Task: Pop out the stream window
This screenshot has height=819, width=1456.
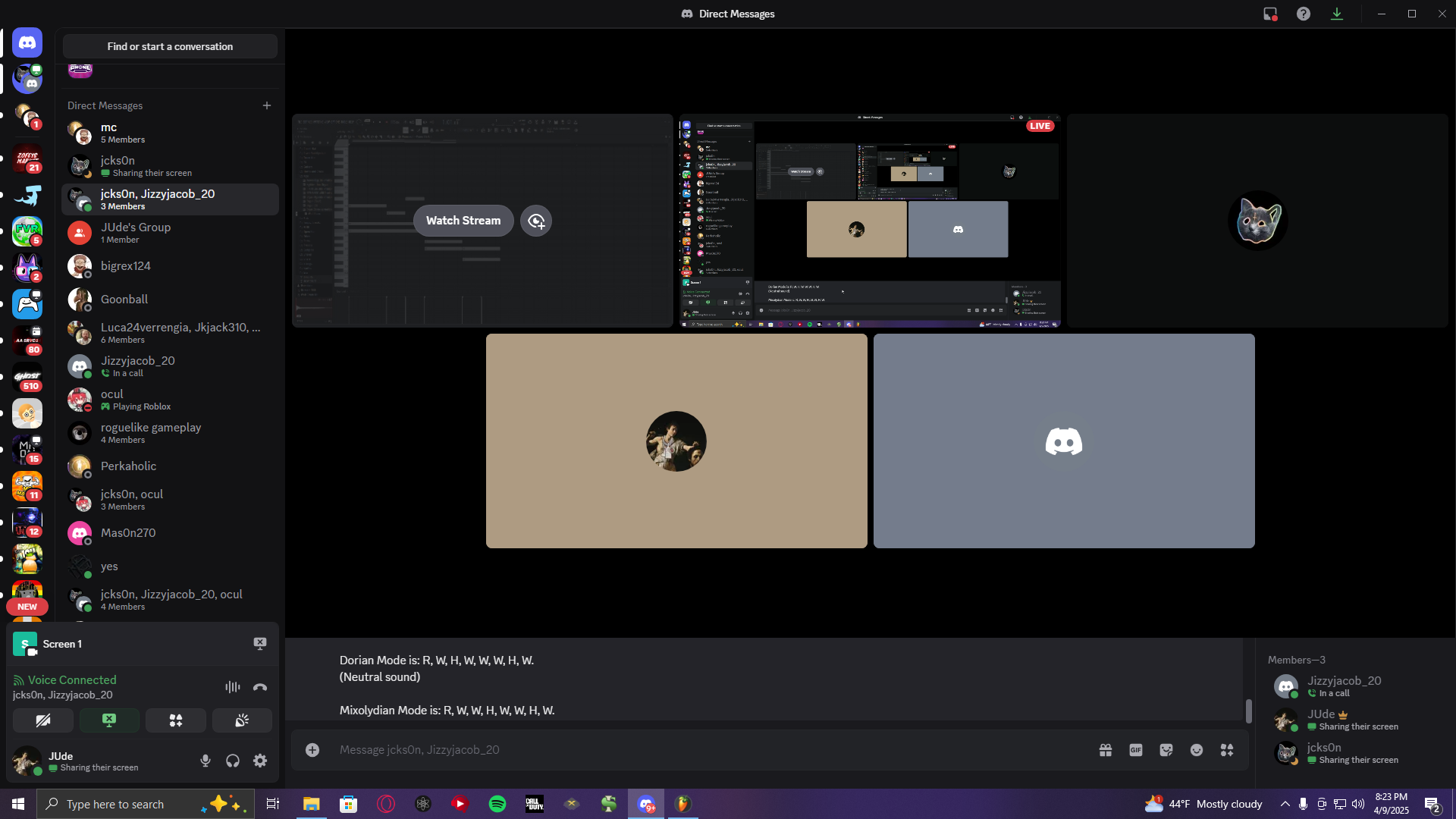Action: click(536, 221)
